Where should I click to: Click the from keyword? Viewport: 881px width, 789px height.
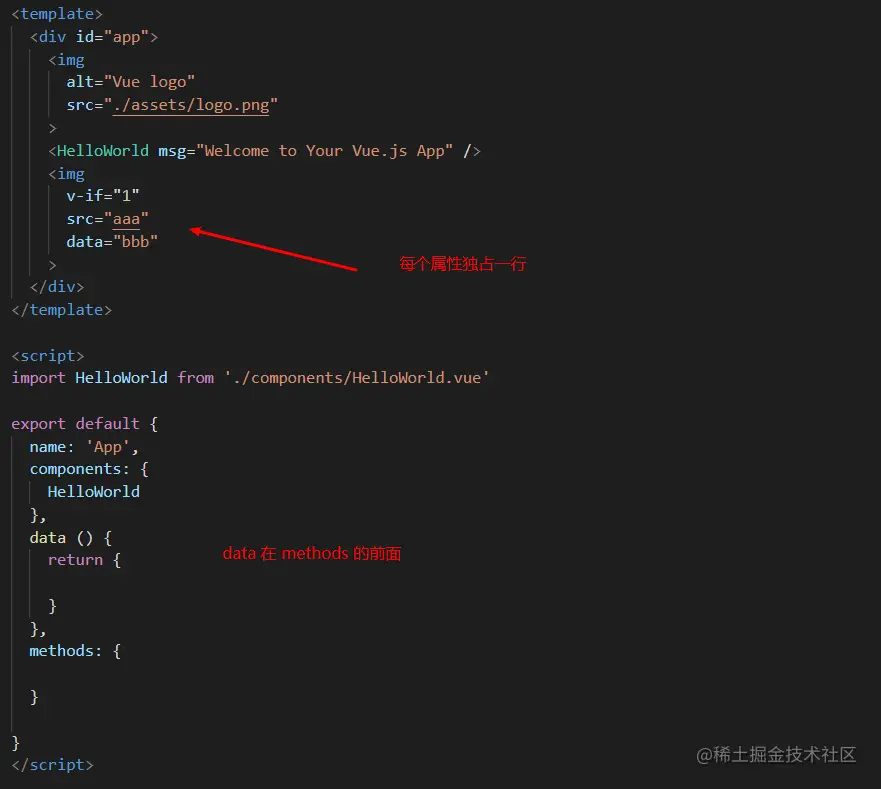[196, 378]
